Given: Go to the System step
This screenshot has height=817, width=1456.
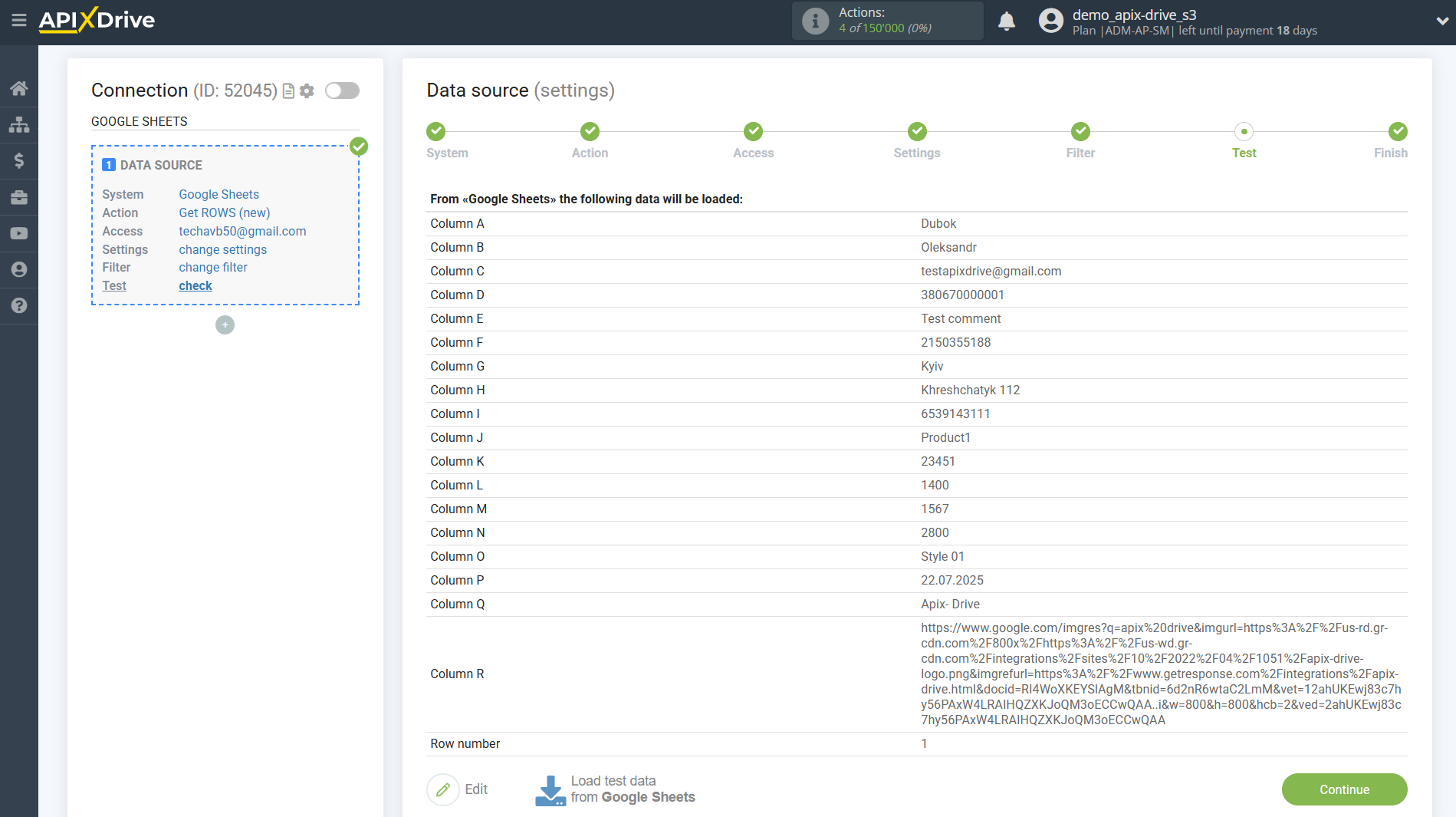Looking at the screenshot, I should pyautogui.click(x=436, y=131).
